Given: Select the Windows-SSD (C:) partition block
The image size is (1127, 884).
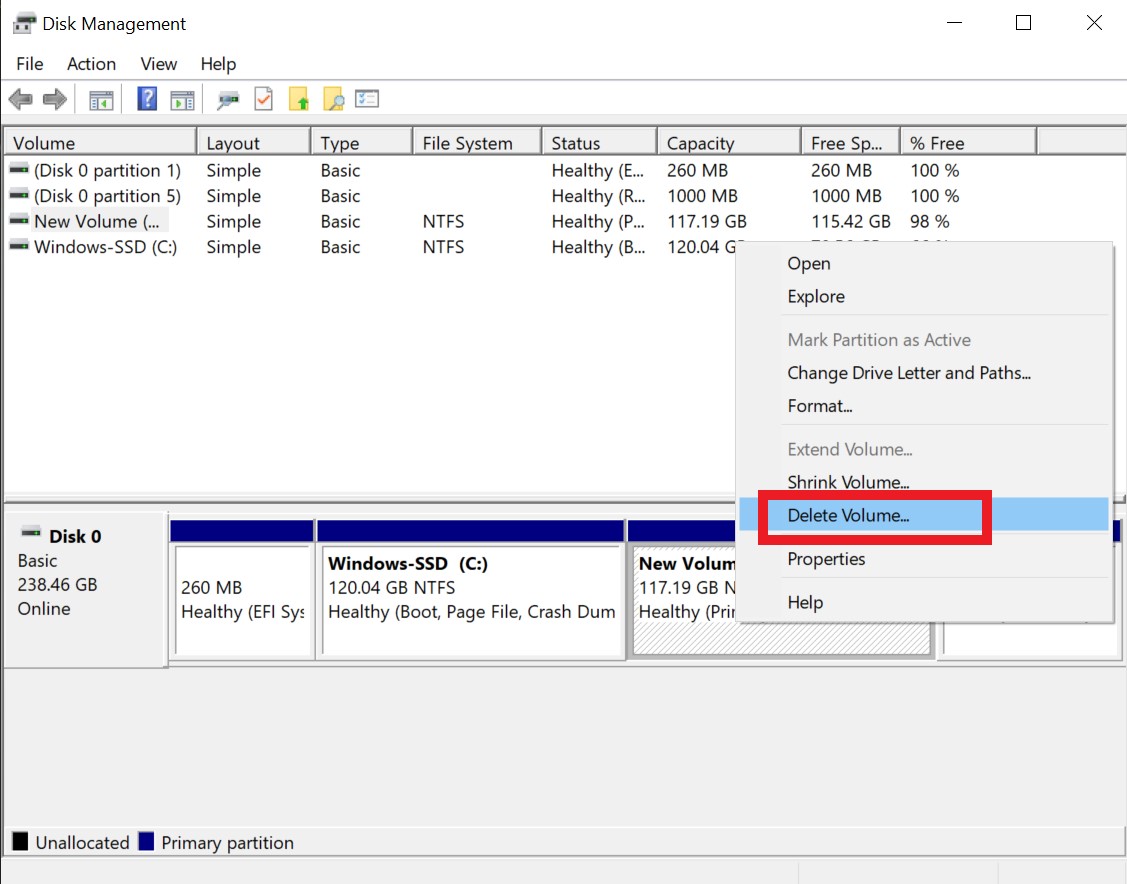Looking at the screenshot, I should pyautogui.click(x=470, y=600).
